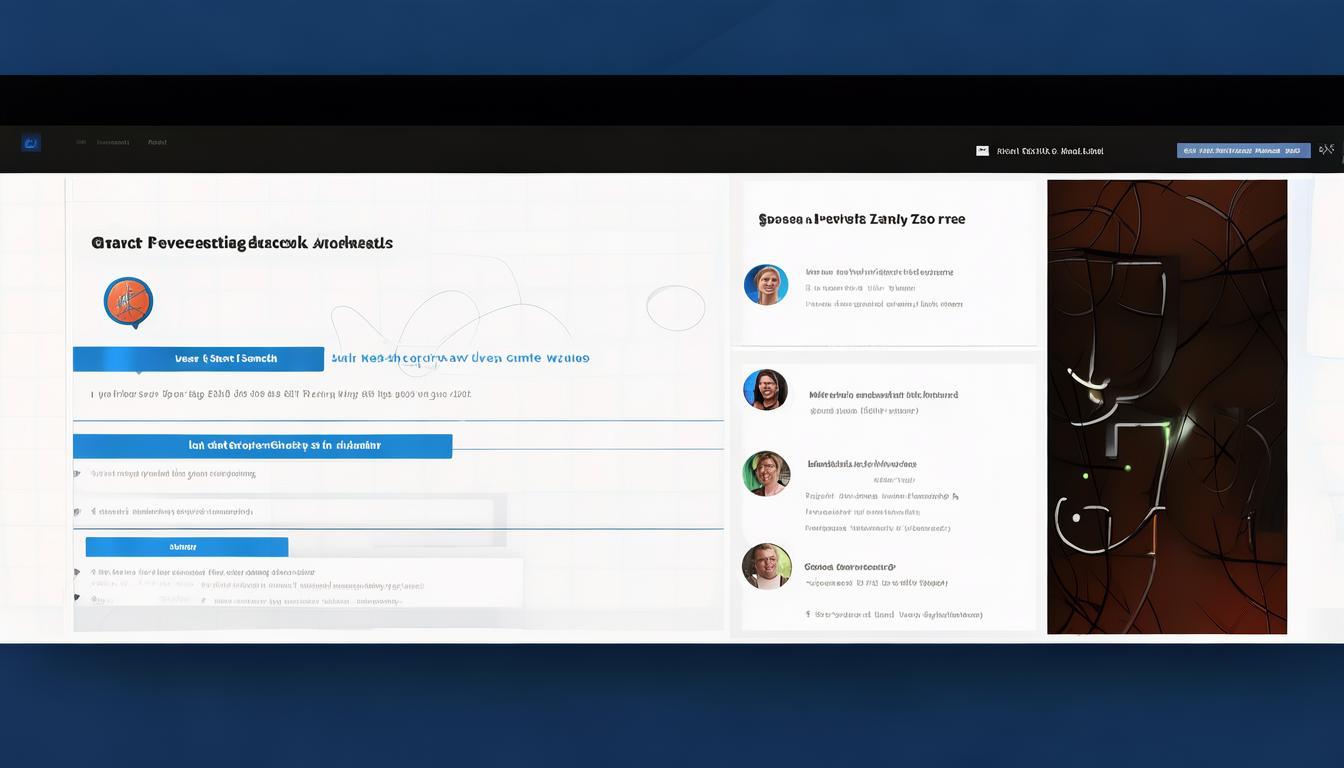The image size is (1344, 768).
Task: Click the icon at the header's far right
Action: pyautogui.click(x=1326, y=150)
